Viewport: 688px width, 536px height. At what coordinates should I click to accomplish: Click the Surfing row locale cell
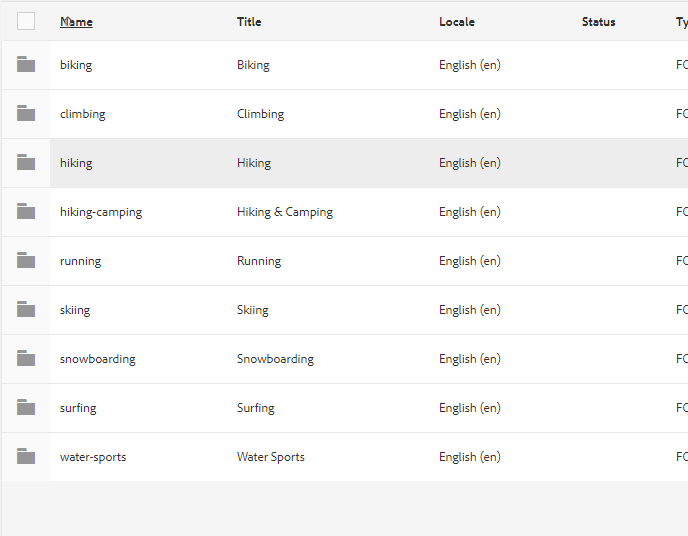[x=470, y=408]
